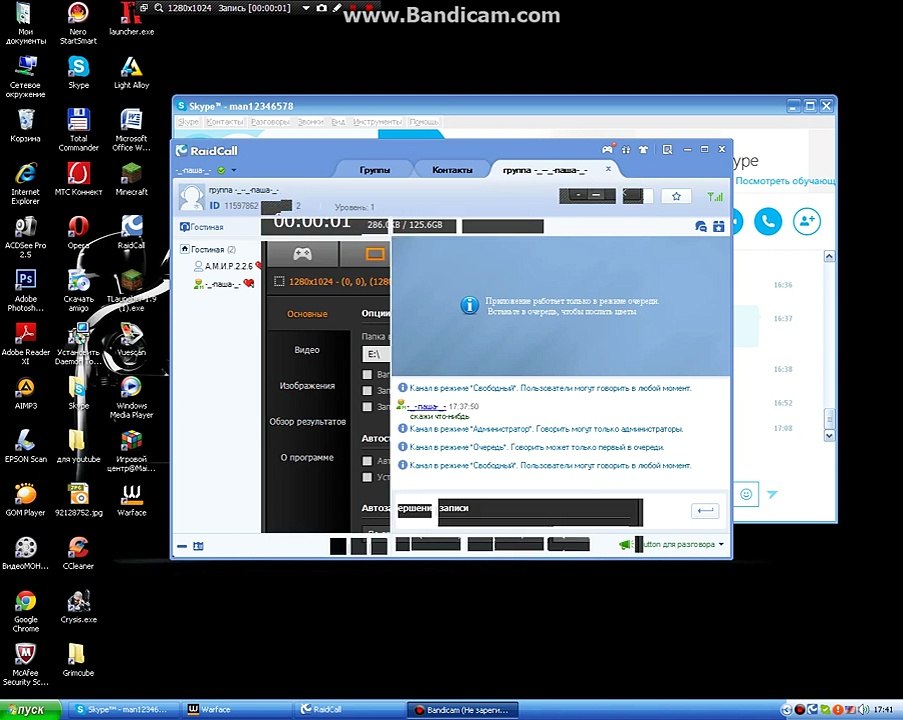Select the Google Chrome desktop icon
Screen dimensions: 903x720
pos(25,611)
